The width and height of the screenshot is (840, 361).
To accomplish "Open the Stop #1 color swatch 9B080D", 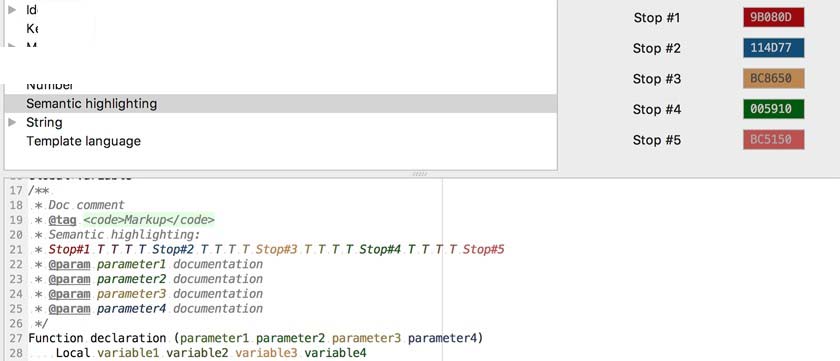I will [774, 18].
